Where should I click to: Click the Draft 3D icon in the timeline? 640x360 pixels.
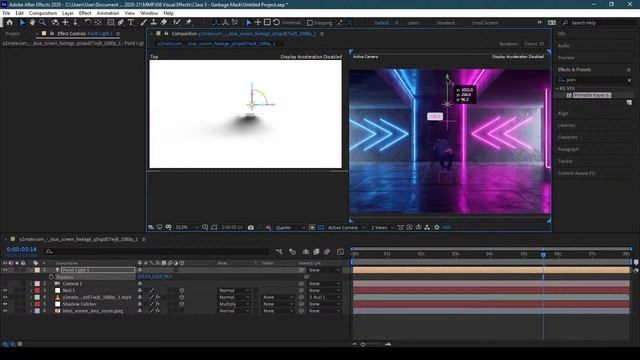tap(292, 252)
